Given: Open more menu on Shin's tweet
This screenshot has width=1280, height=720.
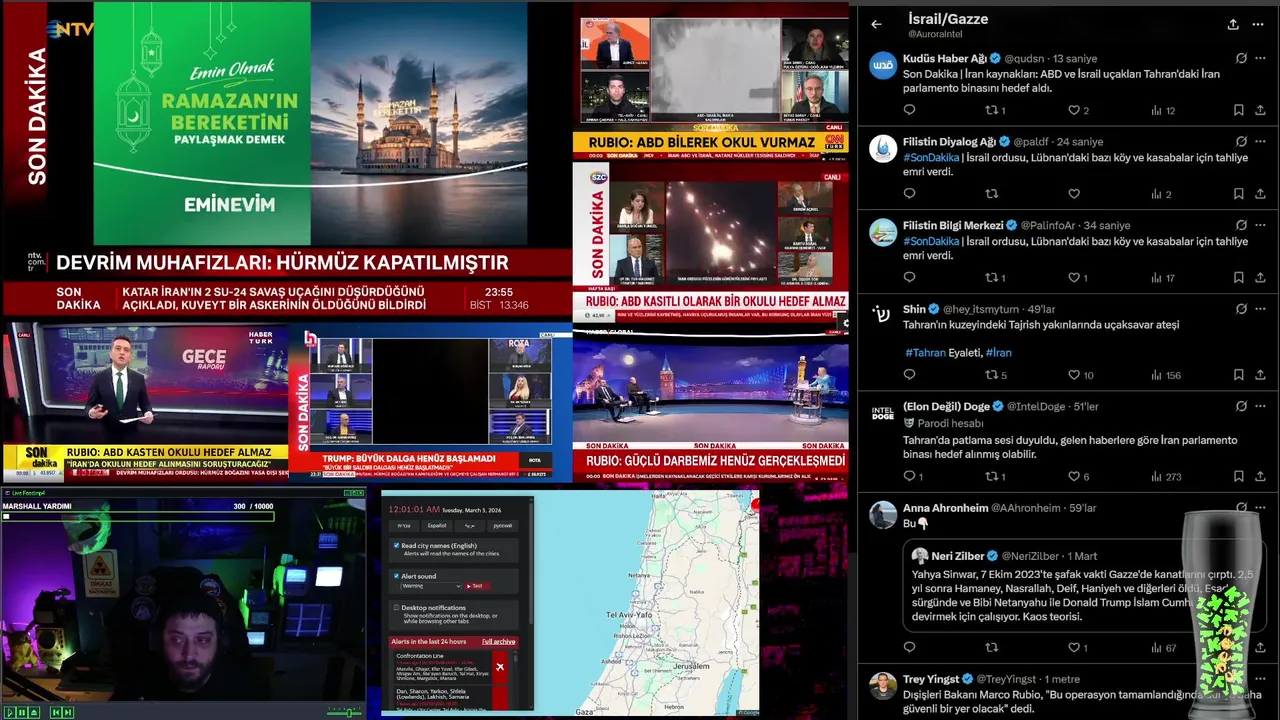Looking at the screenshot, I should click(x=1262, y=309).
